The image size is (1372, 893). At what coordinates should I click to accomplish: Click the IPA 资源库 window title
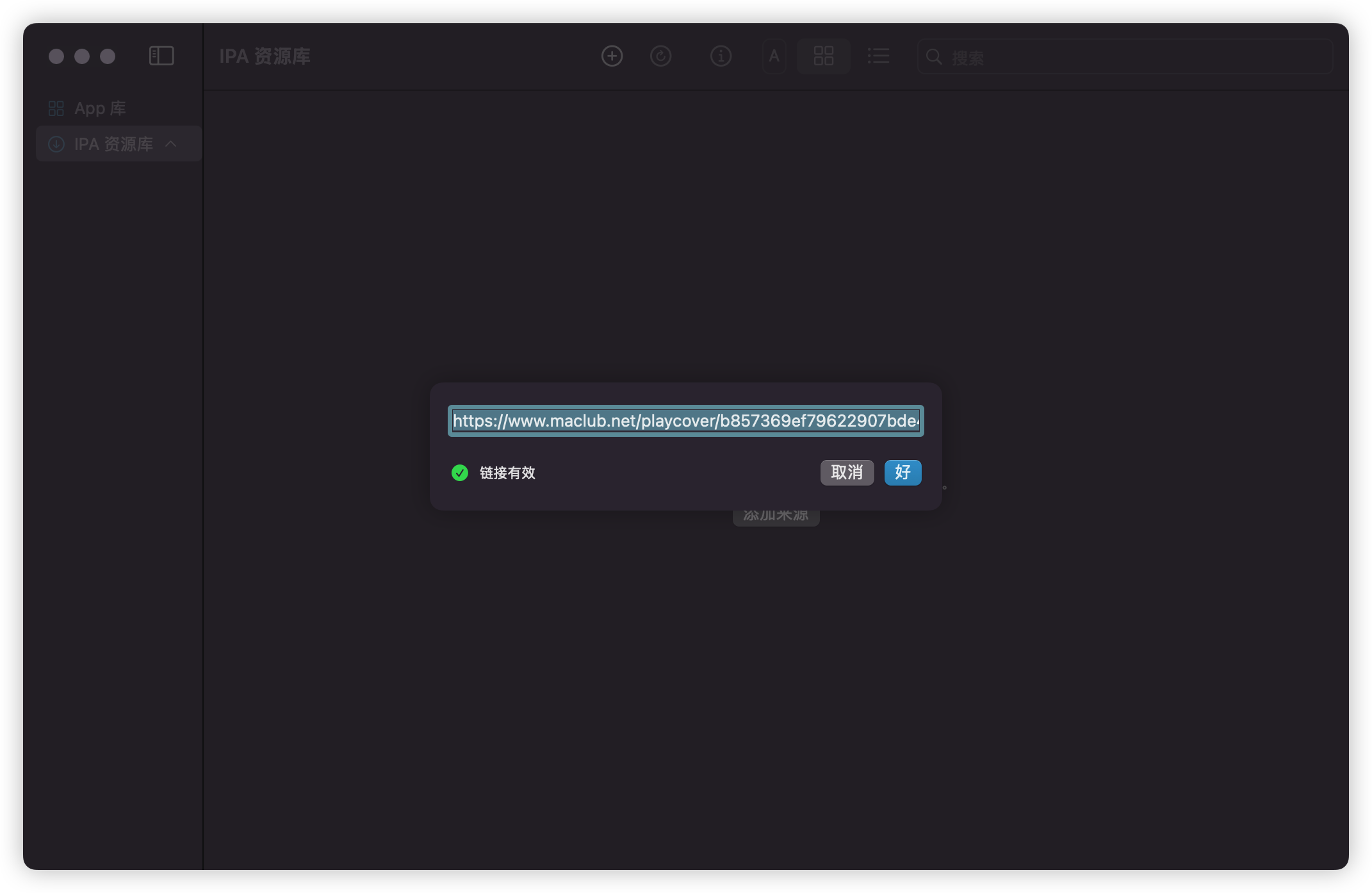click(265, 56)
